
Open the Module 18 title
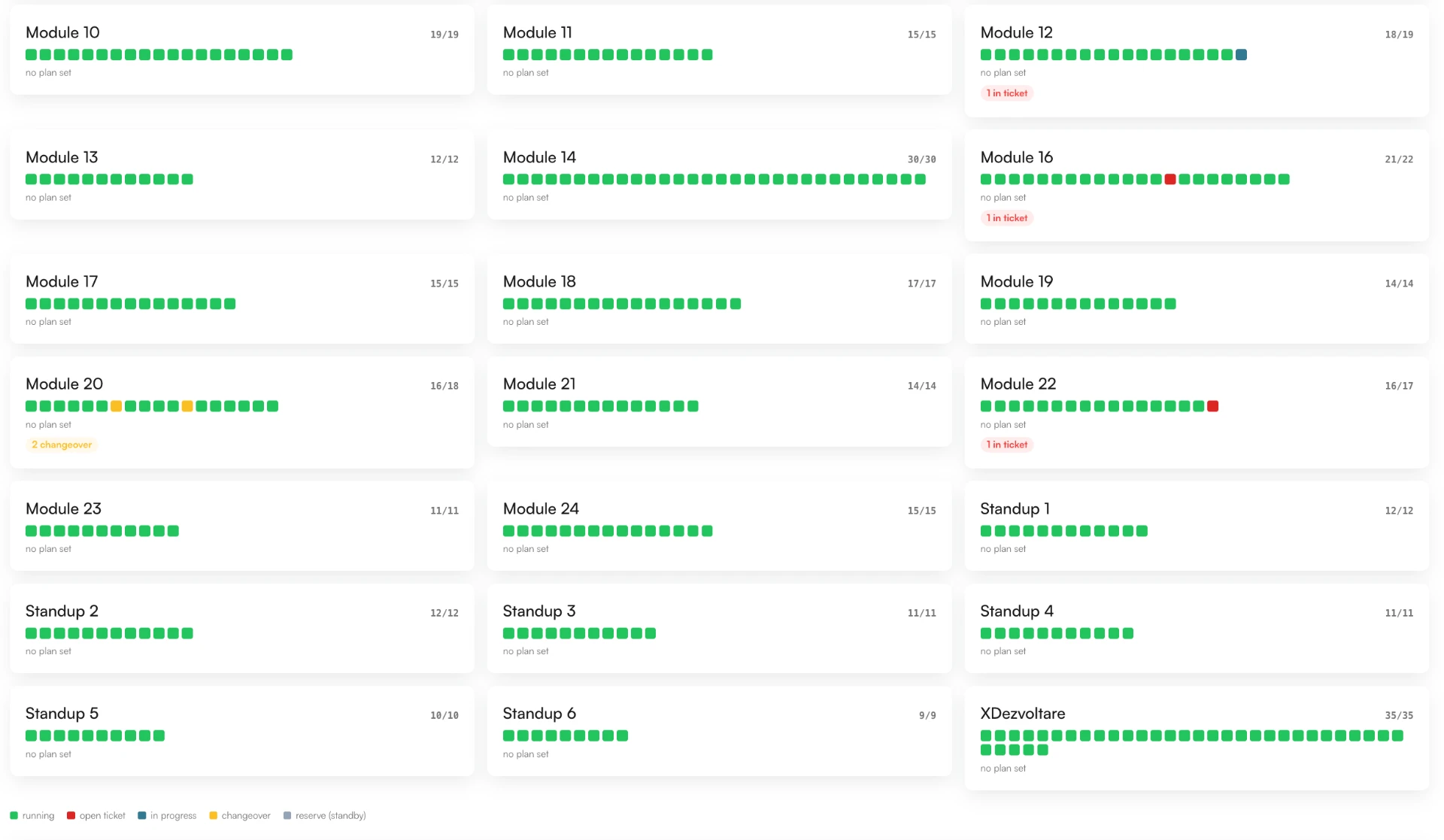point(539,281)
